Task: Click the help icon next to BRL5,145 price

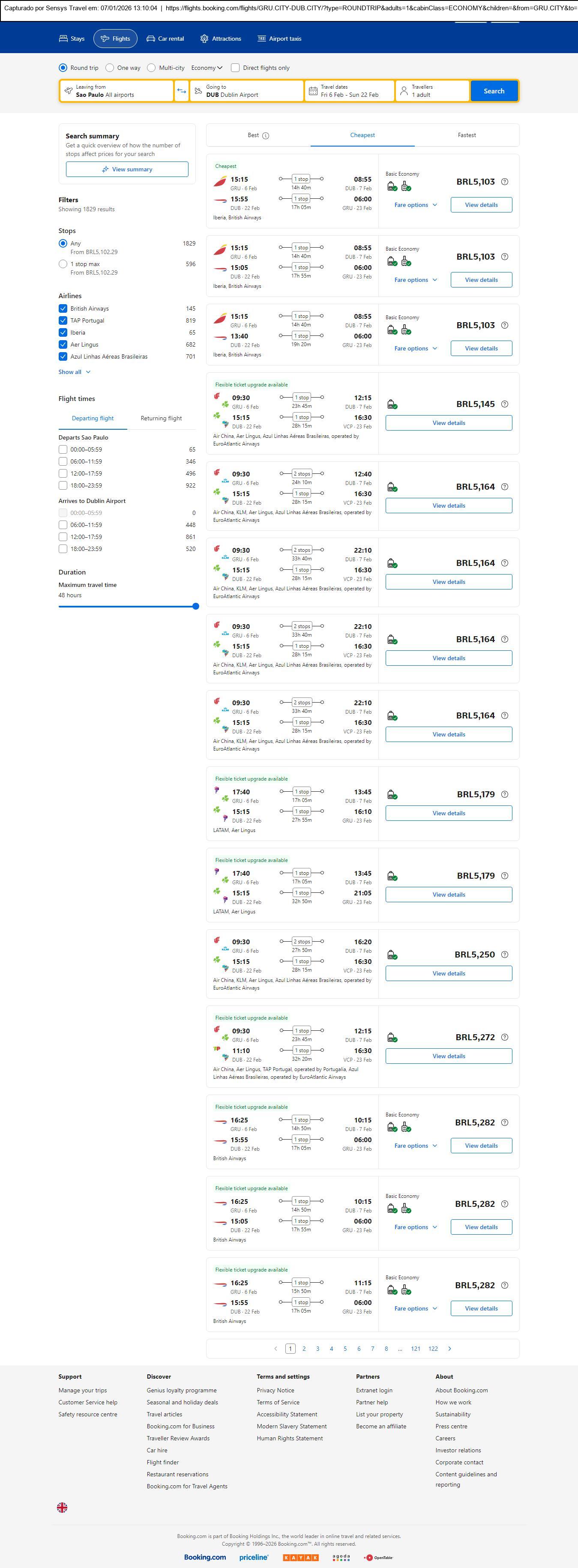Action: (504, 404)
